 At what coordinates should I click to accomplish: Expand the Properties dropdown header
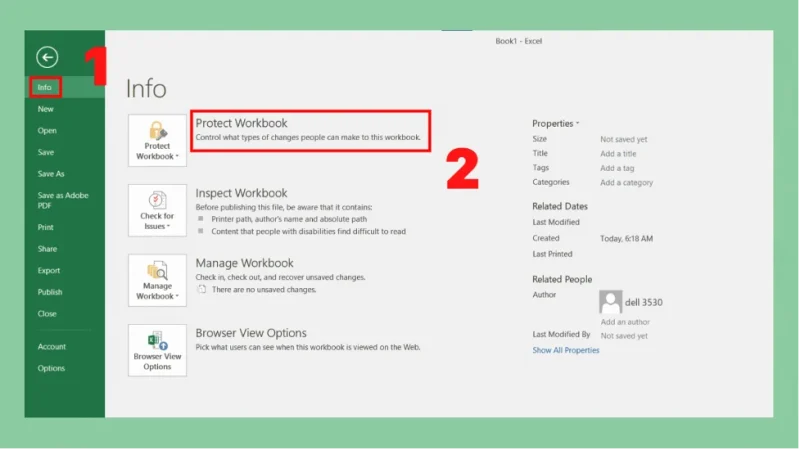click(555, 123)
